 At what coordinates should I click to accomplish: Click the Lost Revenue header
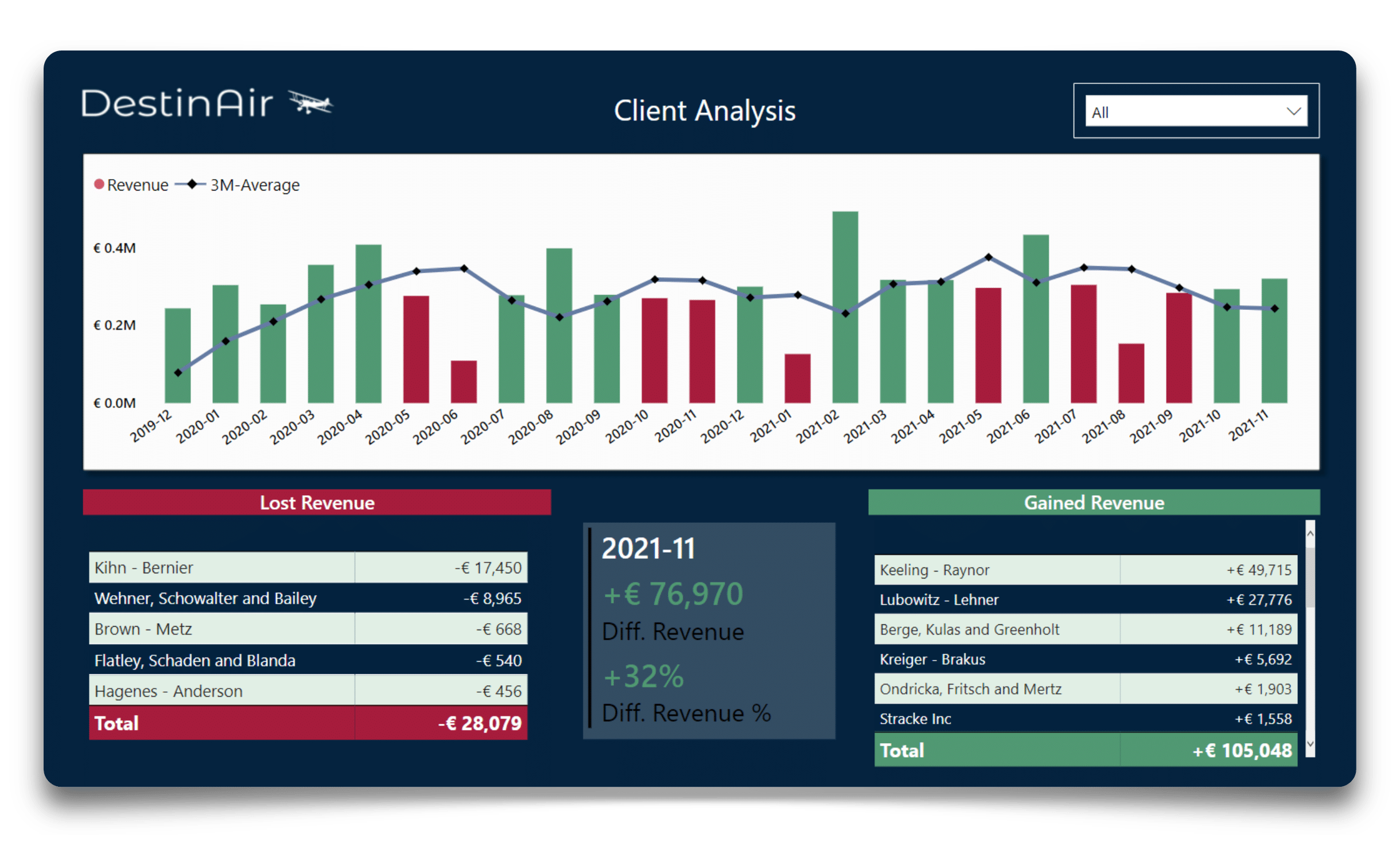click(317, 502)
